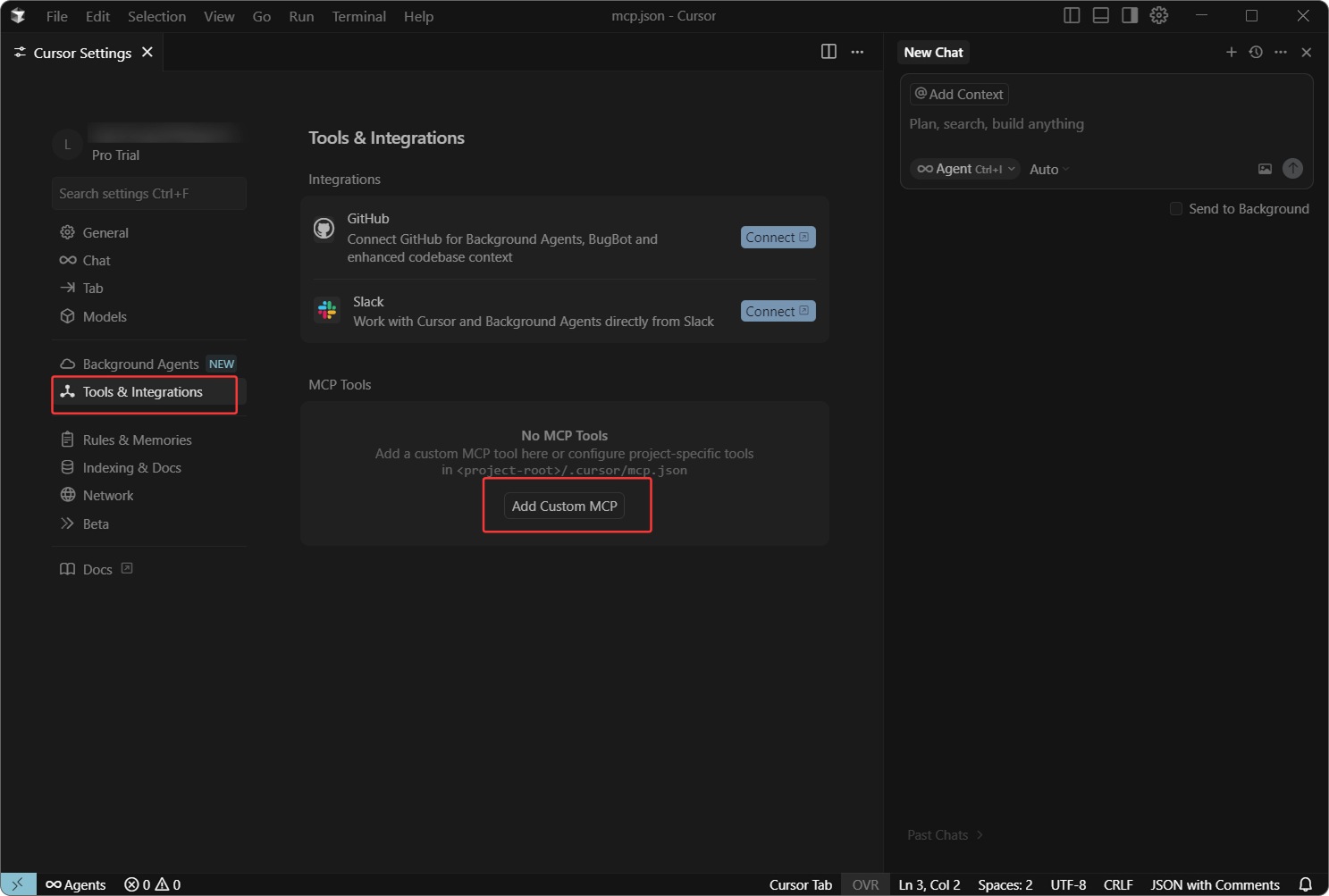Image resolution: width=1329 pixels, height=896 pixels.
Task: Toggle bottom panel layout icon in title bar
Action: (1101, 15)
